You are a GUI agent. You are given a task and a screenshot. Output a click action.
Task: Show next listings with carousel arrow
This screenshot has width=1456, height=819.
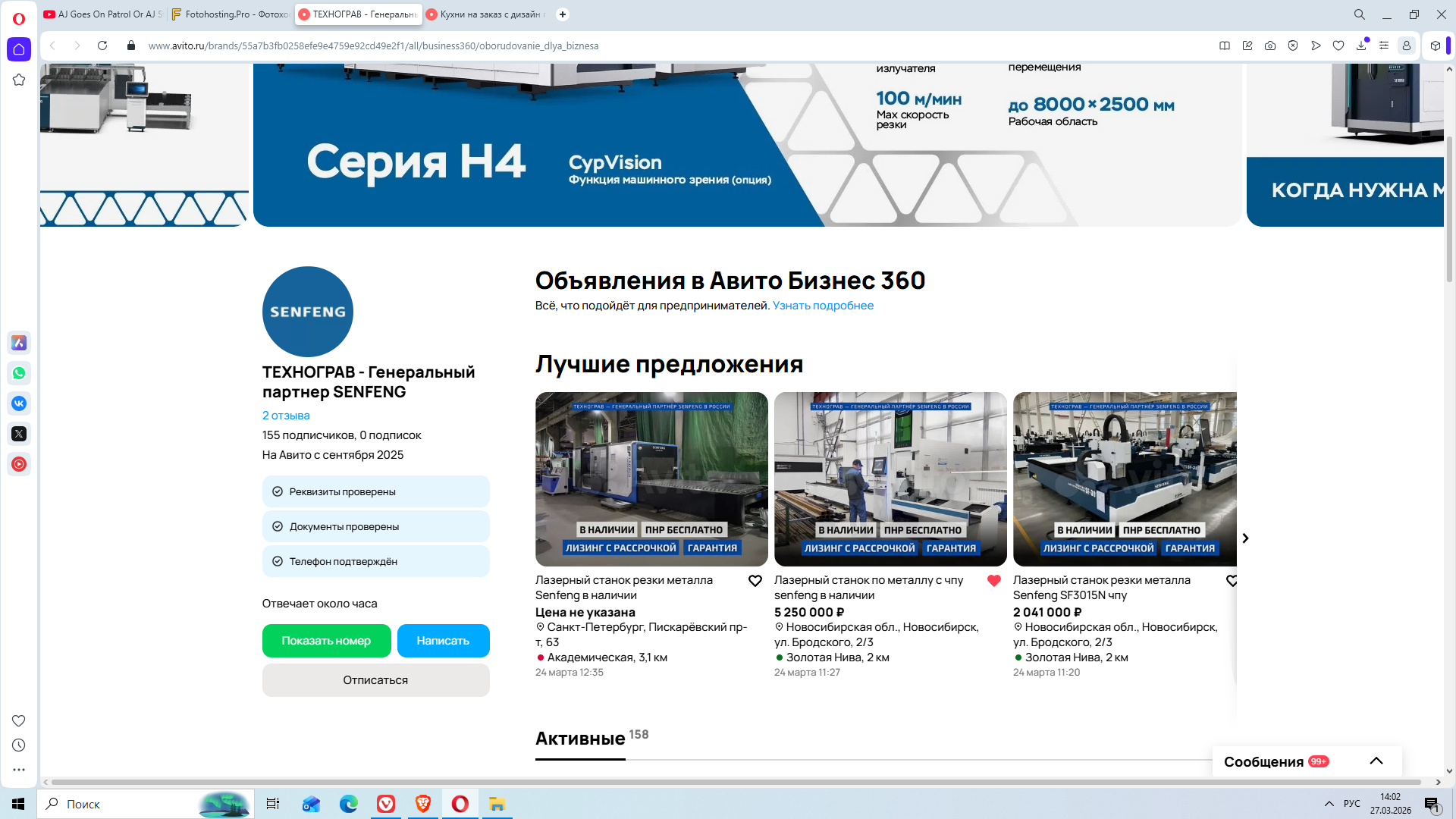point(1245,538)
